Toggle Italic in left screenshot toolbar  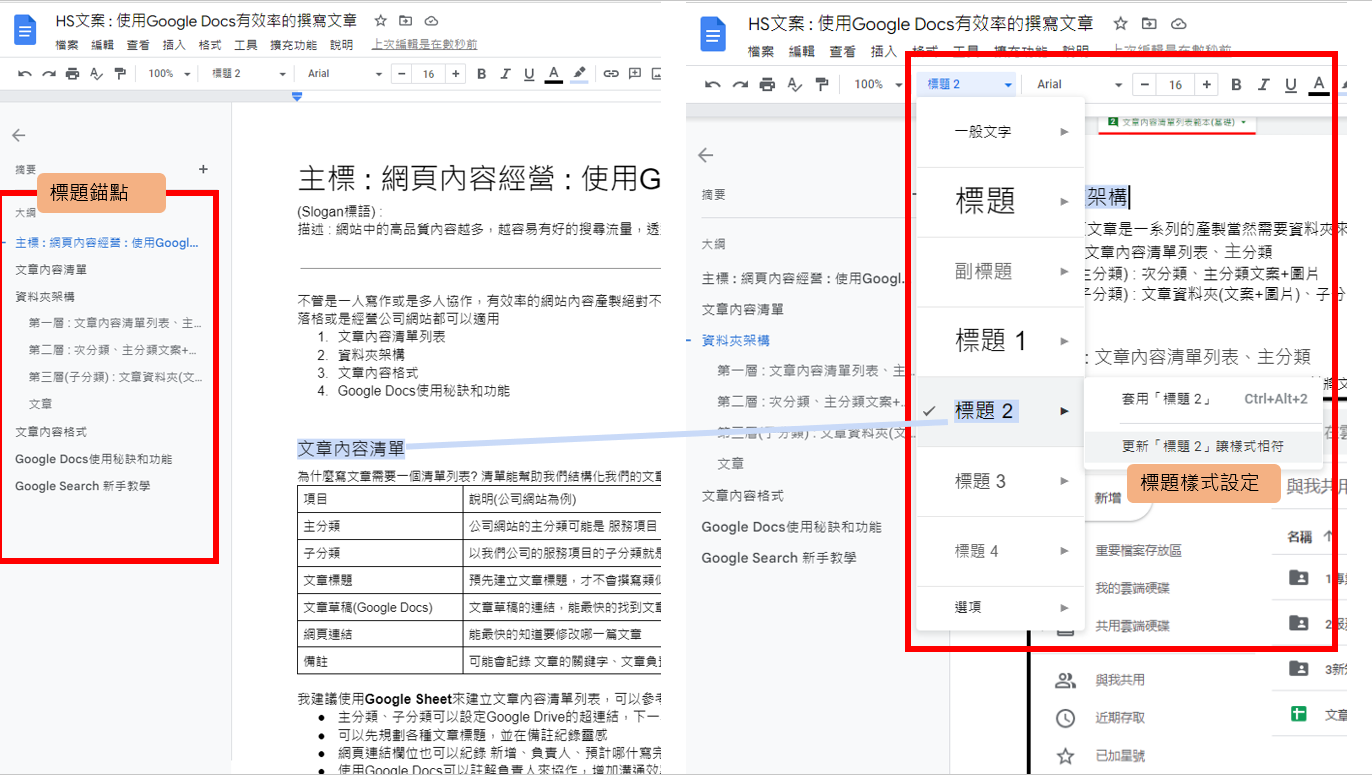505,74
